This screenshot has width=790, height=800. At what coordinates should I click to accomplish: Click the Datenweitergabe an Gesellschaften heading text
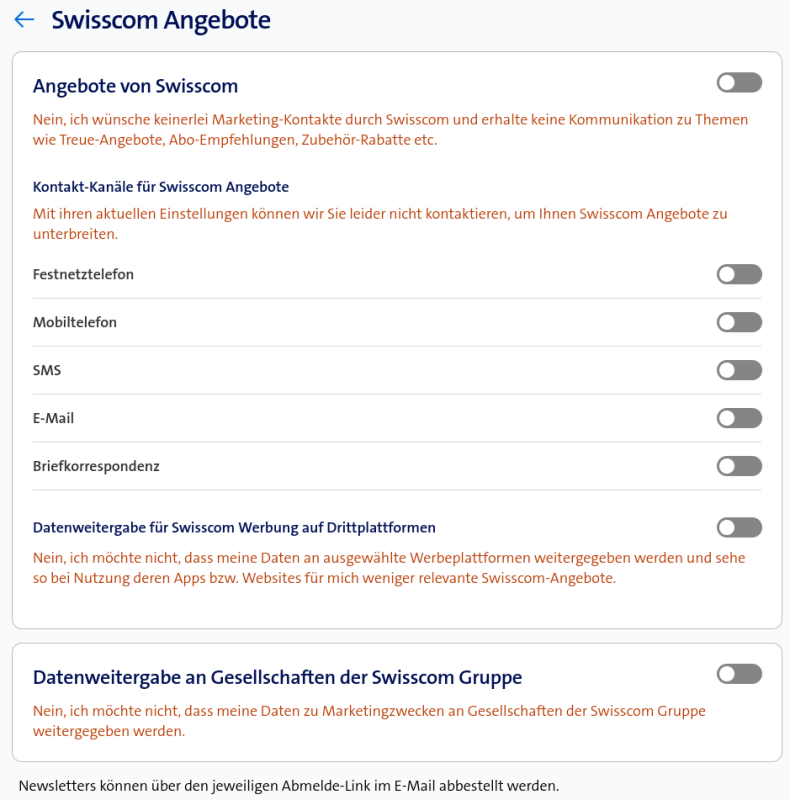pyautogui.click(x=277, y=677)
